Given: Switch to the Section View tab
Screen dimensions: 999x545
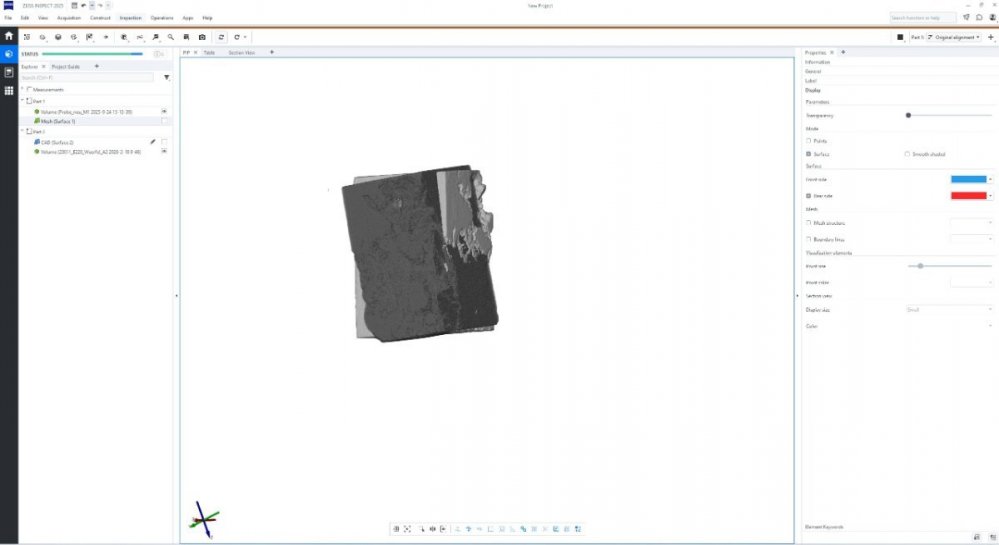Looking at the screenshot, I should (x=241, y=52).
